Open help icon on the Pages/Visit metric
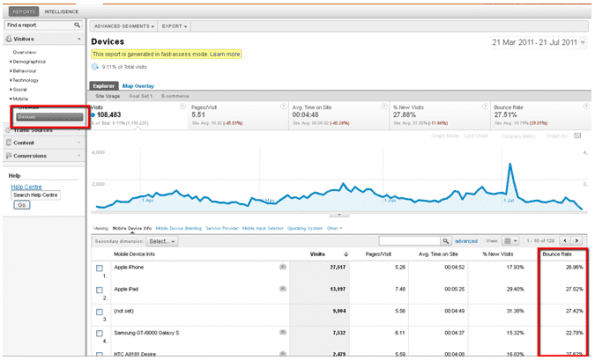The width and height of the screenshot is (595, 360). click(283, 107)
